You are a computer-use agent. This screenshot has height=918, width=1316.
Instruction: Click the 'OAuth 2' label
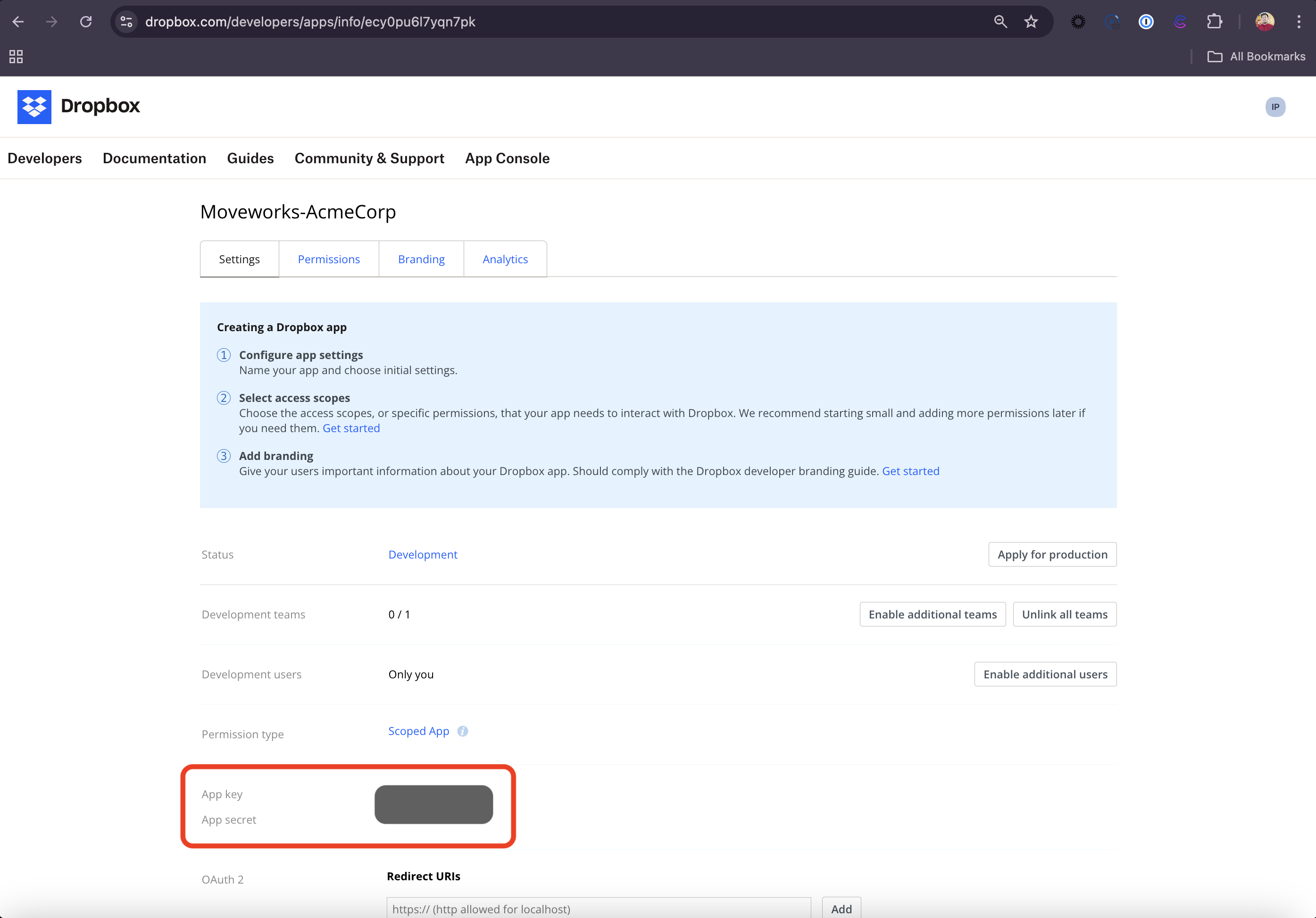click(222, 880)
